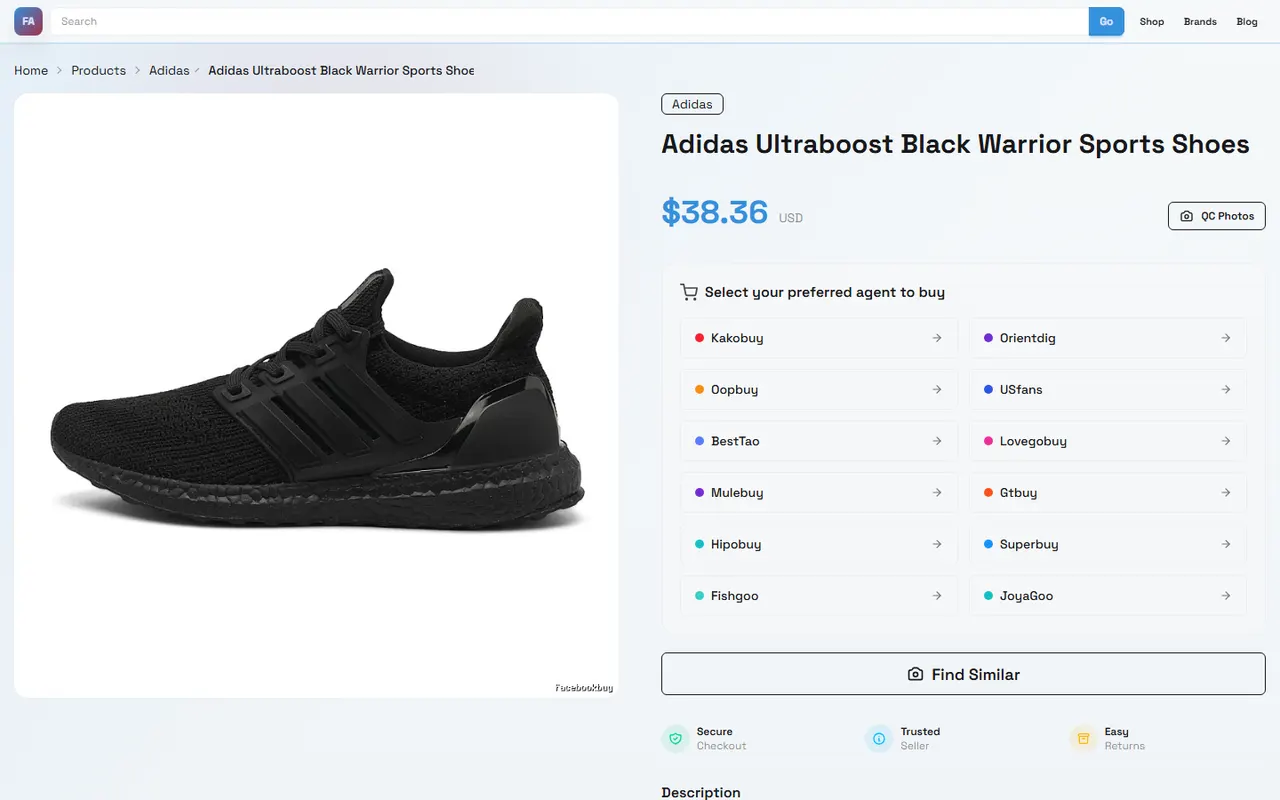
Task: Click the Find Similar button
Action: tap(963, 674)
